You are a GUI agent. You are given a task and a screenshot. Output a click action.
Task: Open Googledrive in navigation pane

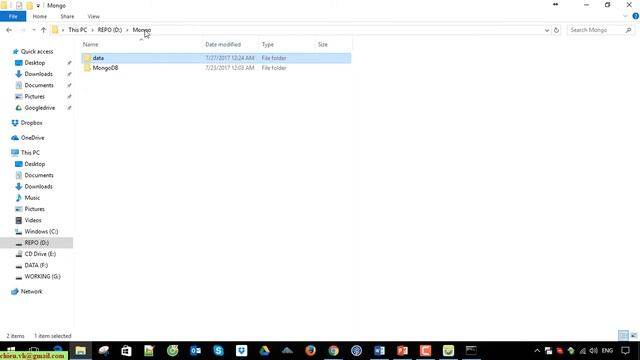coord(40,108)
